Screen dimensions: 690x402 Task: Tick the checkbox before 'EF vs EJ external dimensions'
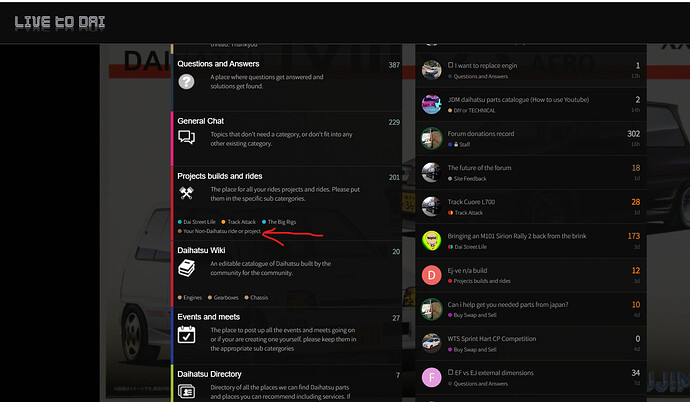(450, 372)
